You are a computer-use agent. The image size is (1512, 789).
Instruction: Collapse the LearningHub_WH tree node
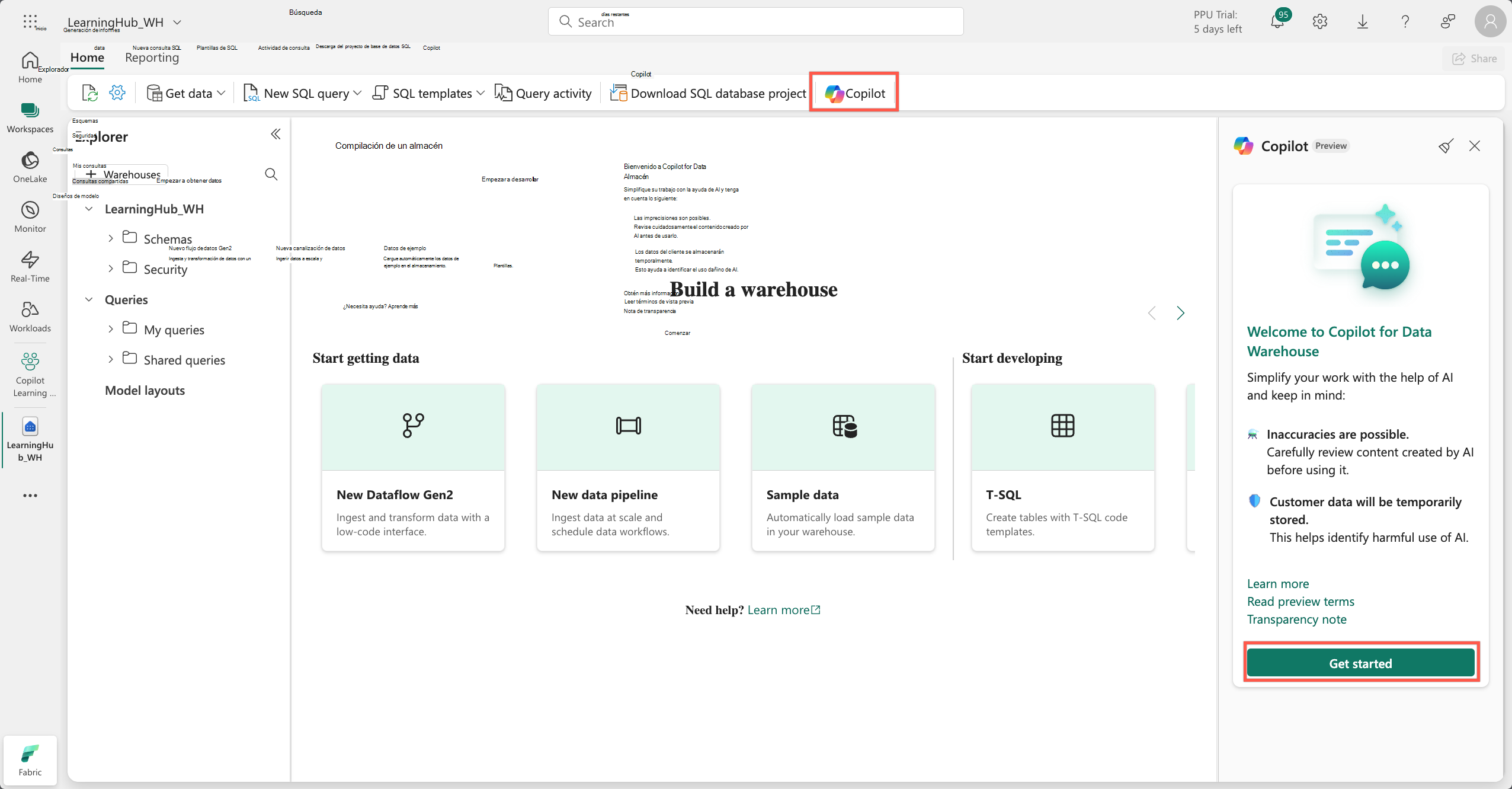[x=89, y=209]
